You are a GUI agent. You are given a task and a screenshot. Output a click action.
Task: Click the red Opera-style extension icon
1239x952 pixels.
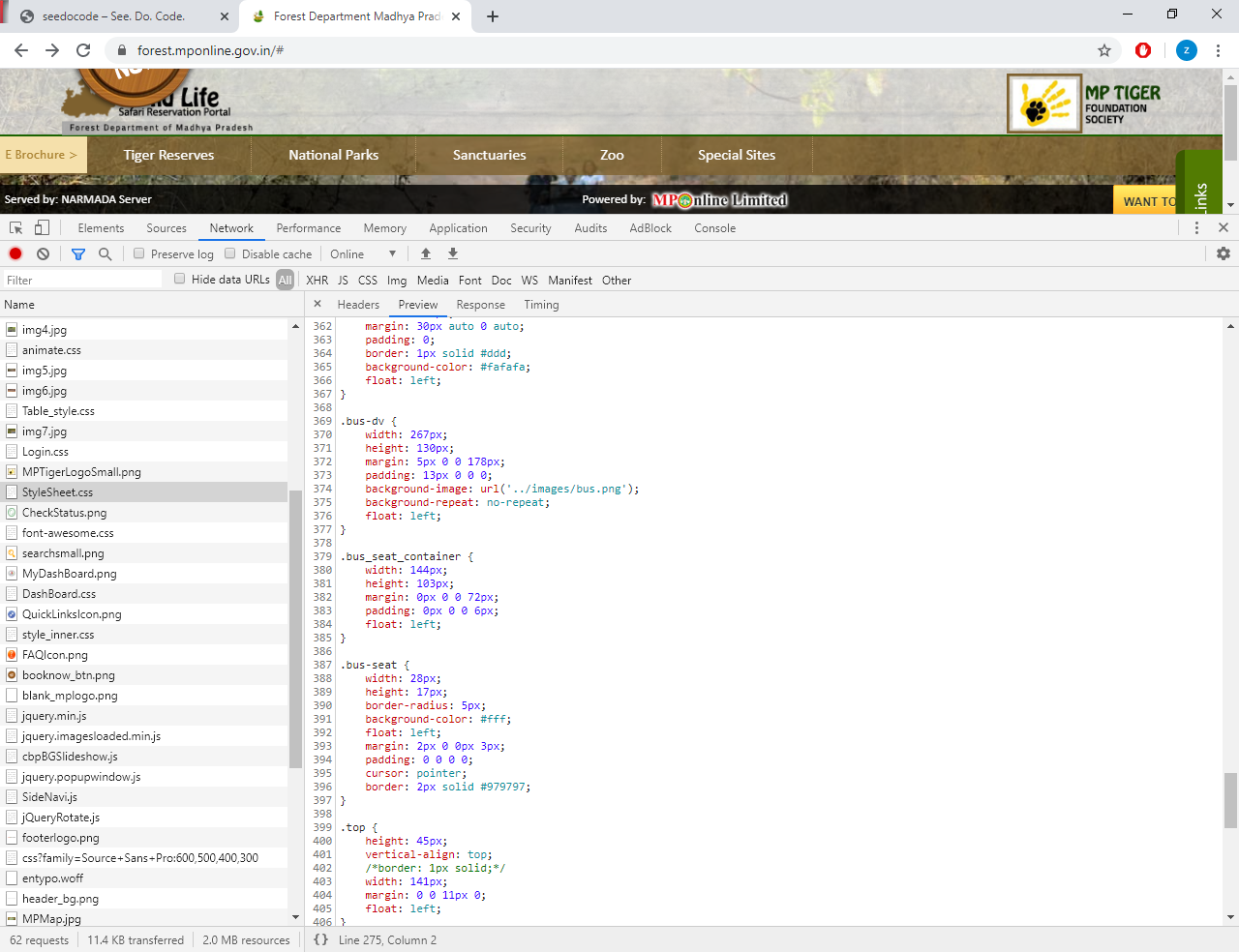click(x=1143, y=50)
